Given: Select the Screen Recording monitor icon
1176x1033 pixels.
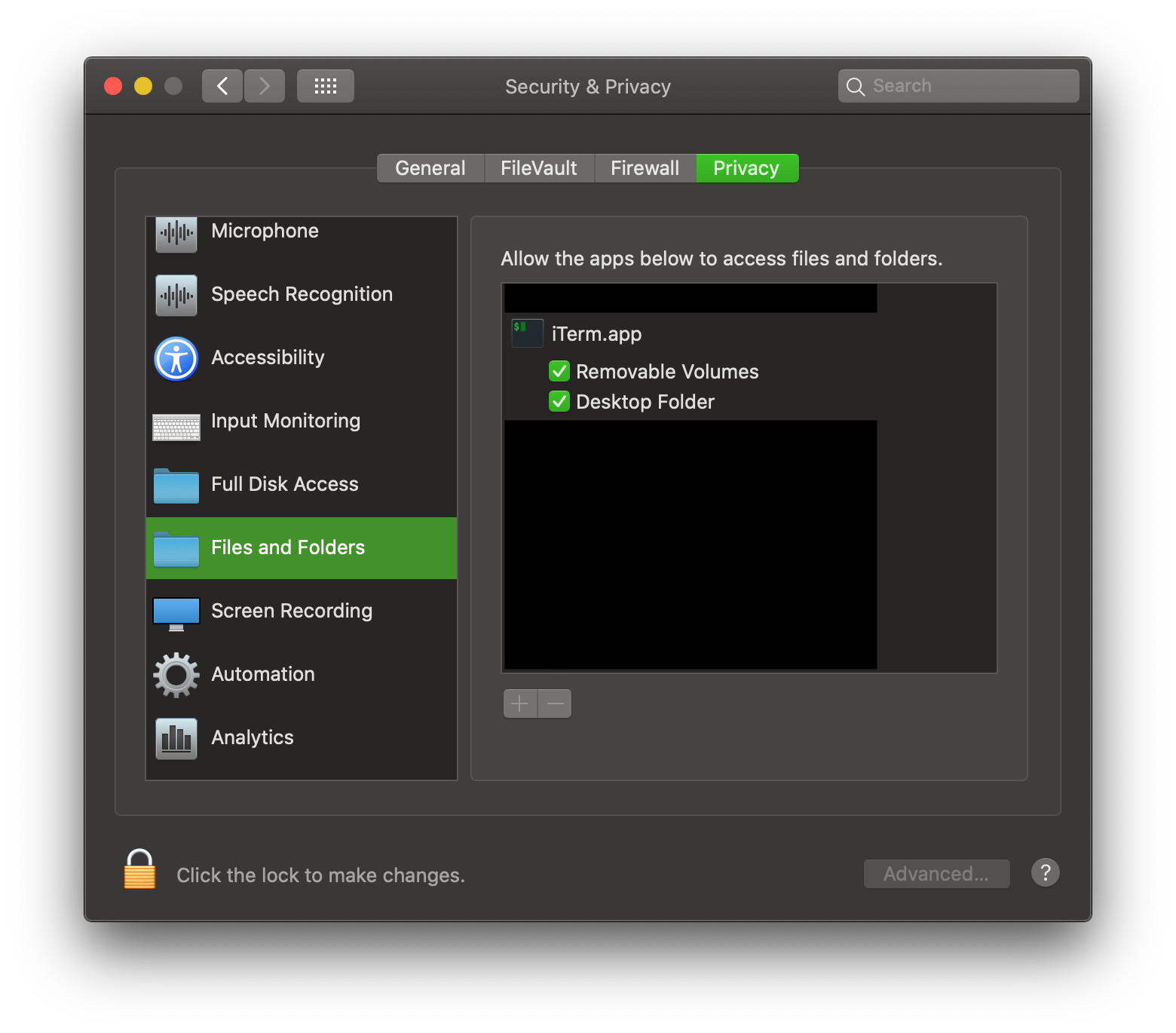Looking at the screenshot, I should (x=176, y=614).
